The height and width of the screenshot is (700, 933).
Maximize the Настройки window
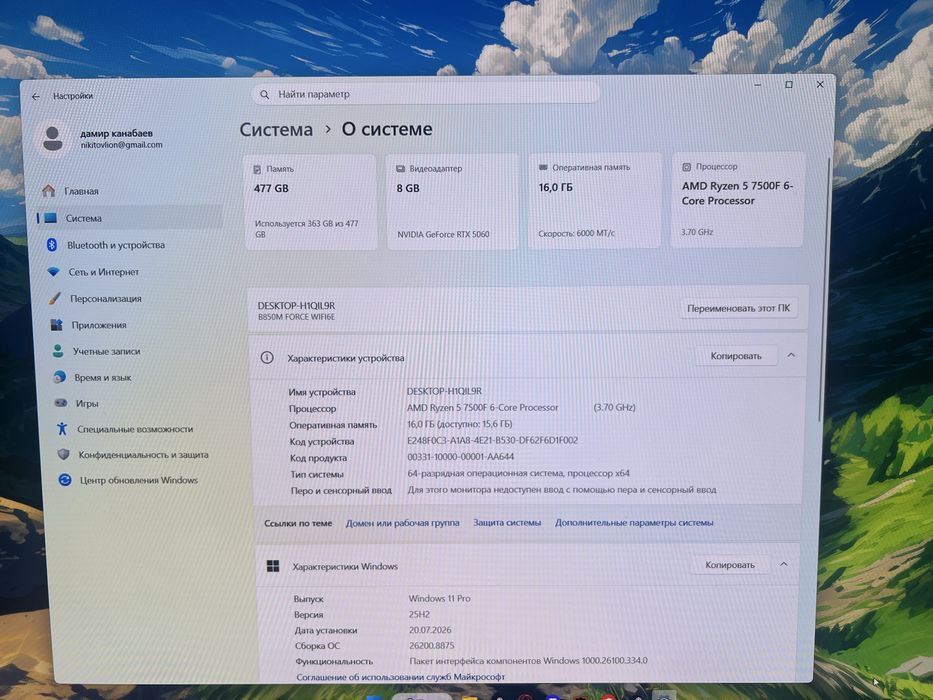pyautogui.click(x=789, y=85)
